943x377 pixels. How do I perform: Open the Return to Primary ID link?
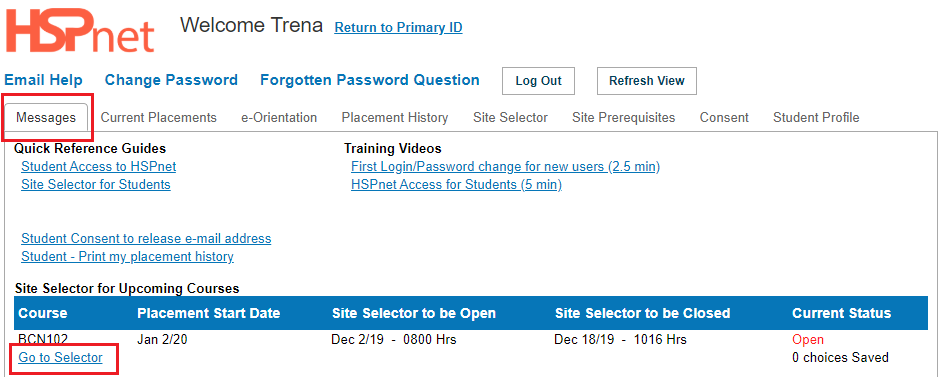point(398,28)
